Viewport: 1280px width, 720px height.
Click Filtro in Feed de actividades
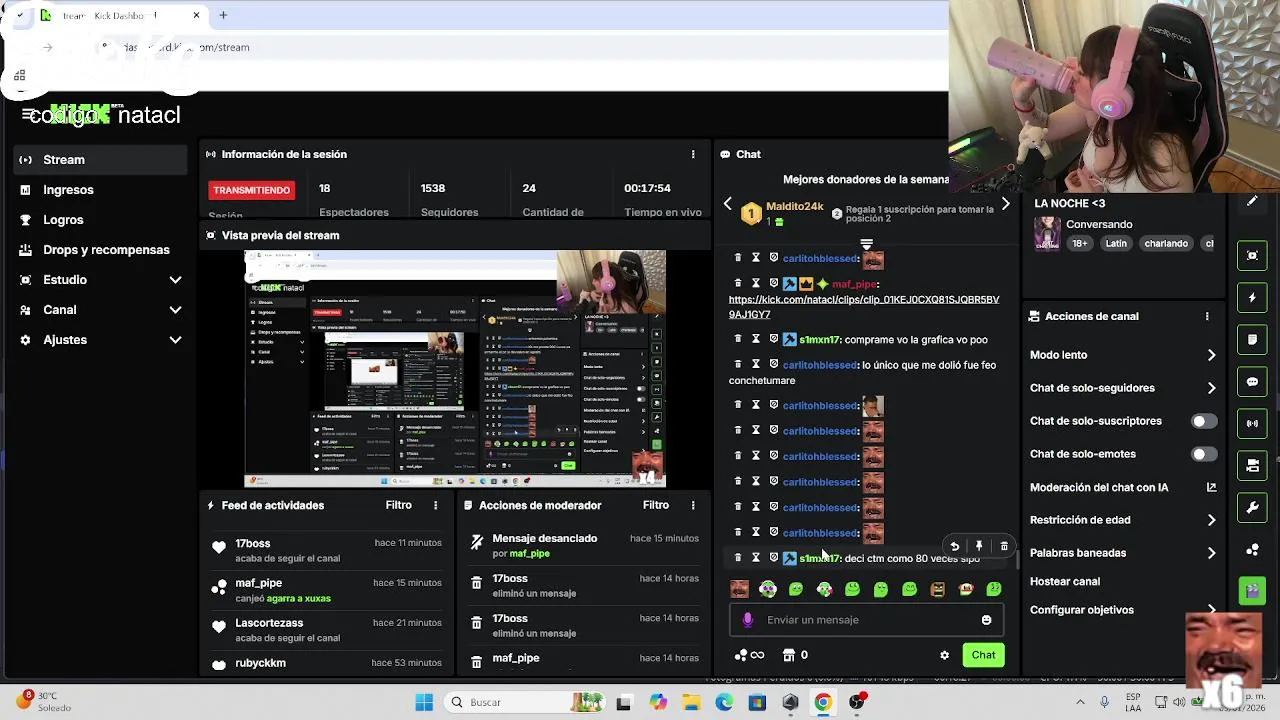[x=398, y=505]
